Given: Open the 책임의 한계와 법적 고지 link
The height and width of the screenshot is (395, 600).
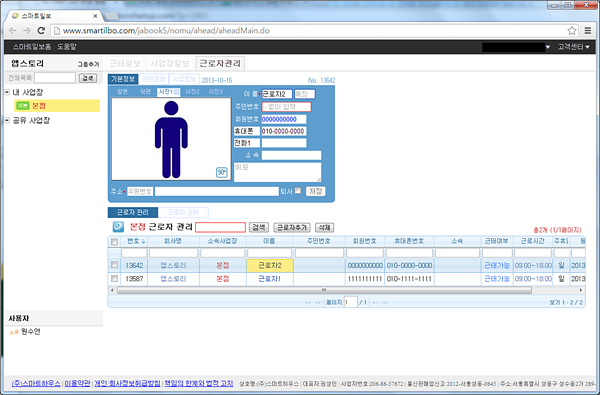Looking at the screenshot, I should pyautogui.click(x=199, y=384).
